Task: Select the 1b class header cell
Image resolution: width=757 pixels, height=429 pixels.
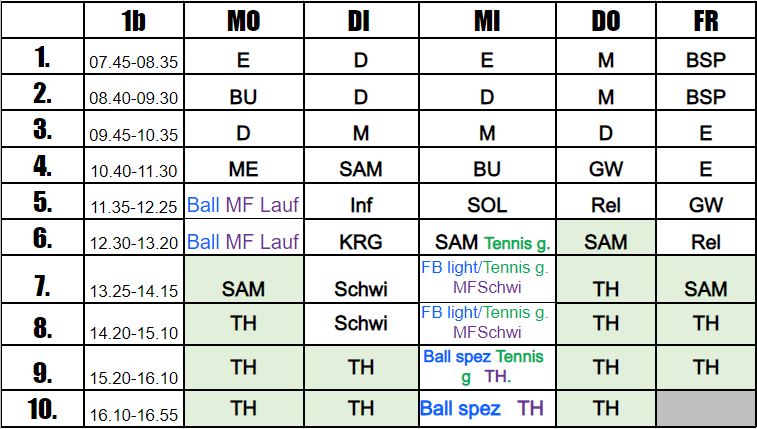Action: click(x=134, y=20)
